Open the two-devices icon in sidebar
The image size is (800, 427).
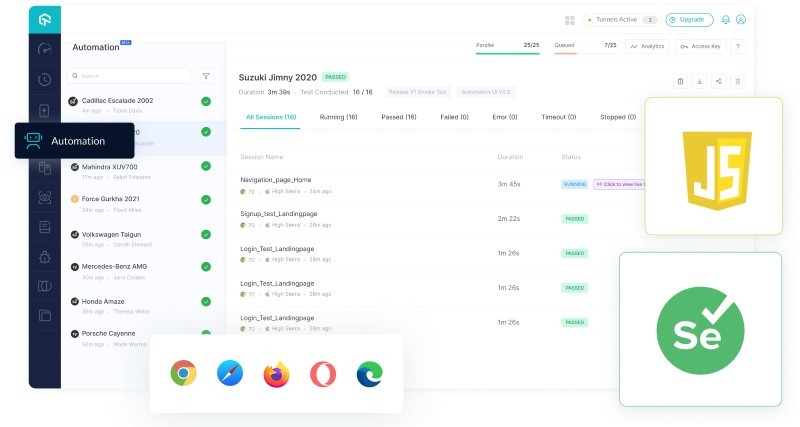(45, 168)
